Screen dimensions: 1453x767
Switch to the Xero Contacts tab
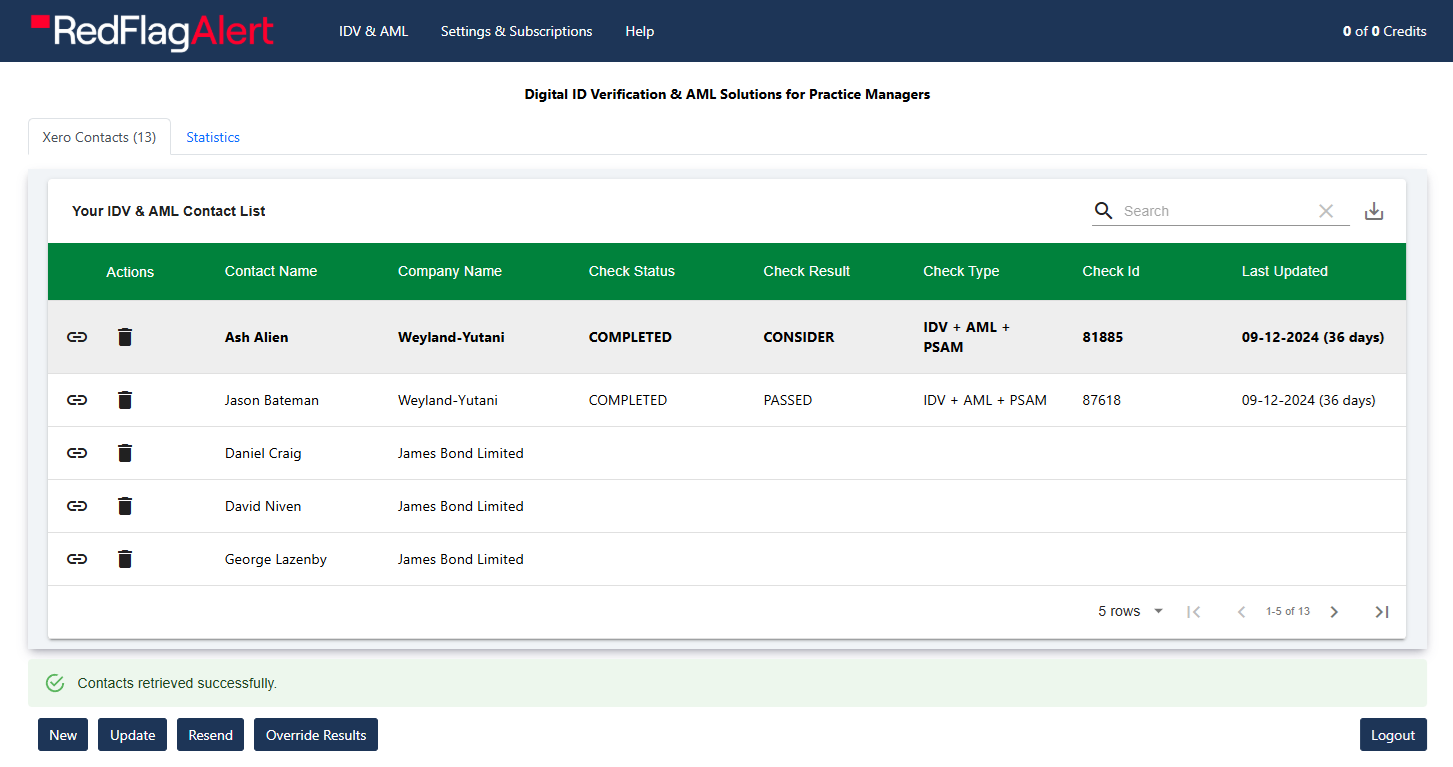[x=99, y=137]
